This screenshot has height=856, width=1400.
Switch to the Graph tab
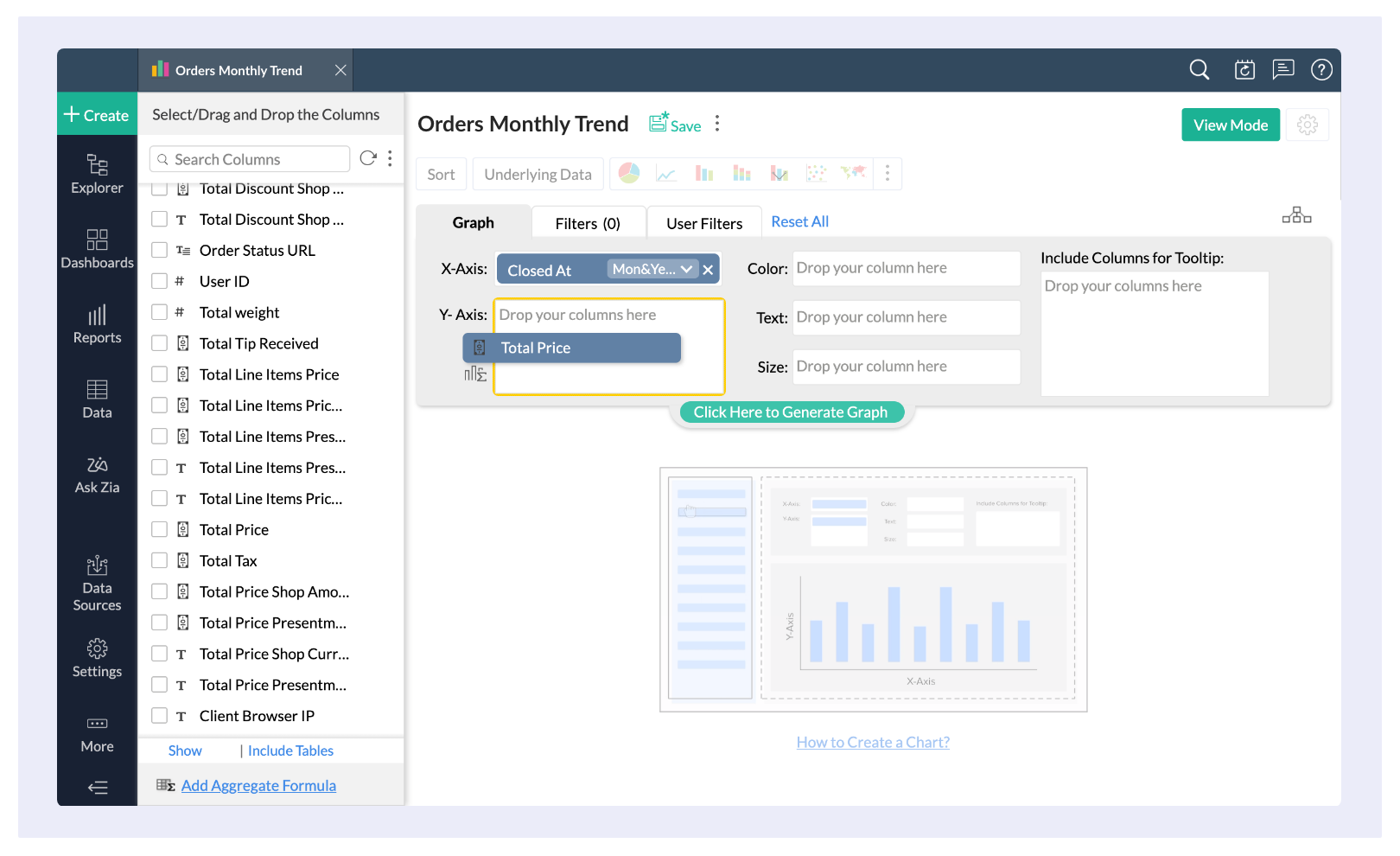point(474,222)
